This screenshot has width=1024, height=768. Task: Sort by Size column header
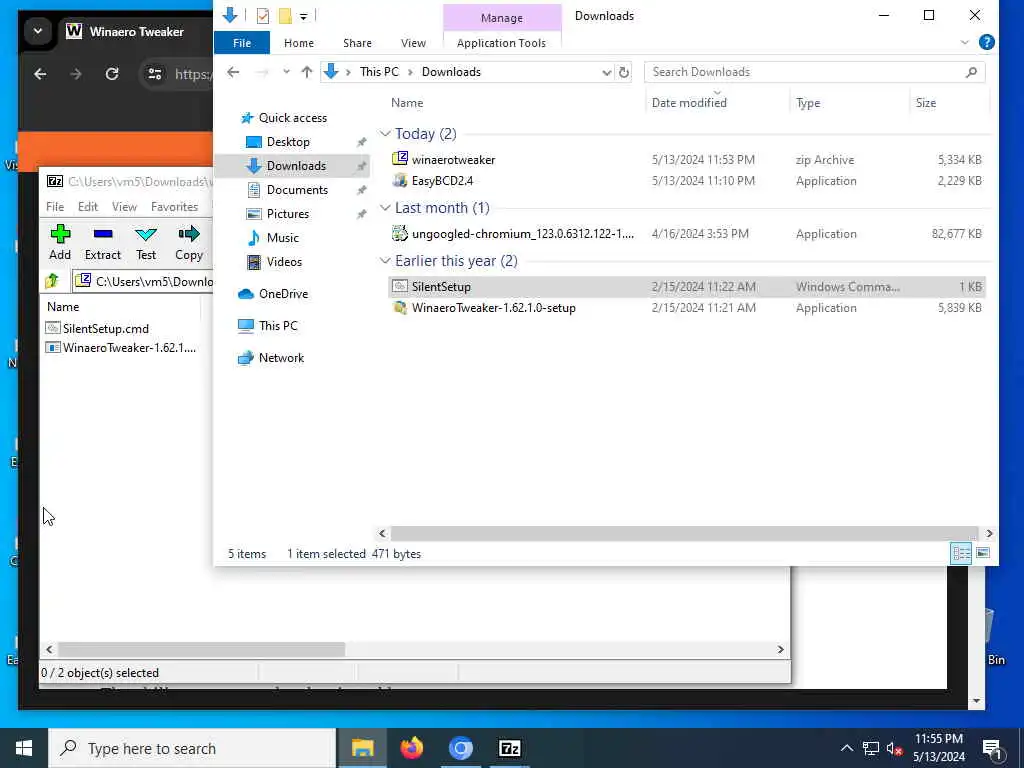[925, 103]
